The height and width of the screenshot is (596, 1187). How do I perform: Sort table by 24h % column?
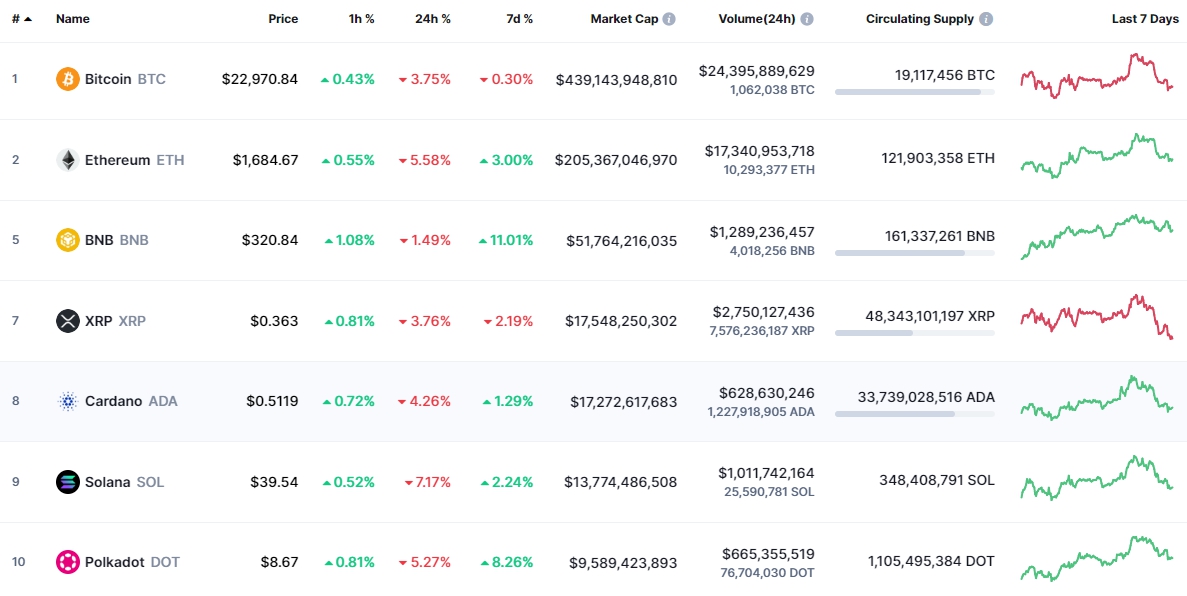tap(433, 19)
